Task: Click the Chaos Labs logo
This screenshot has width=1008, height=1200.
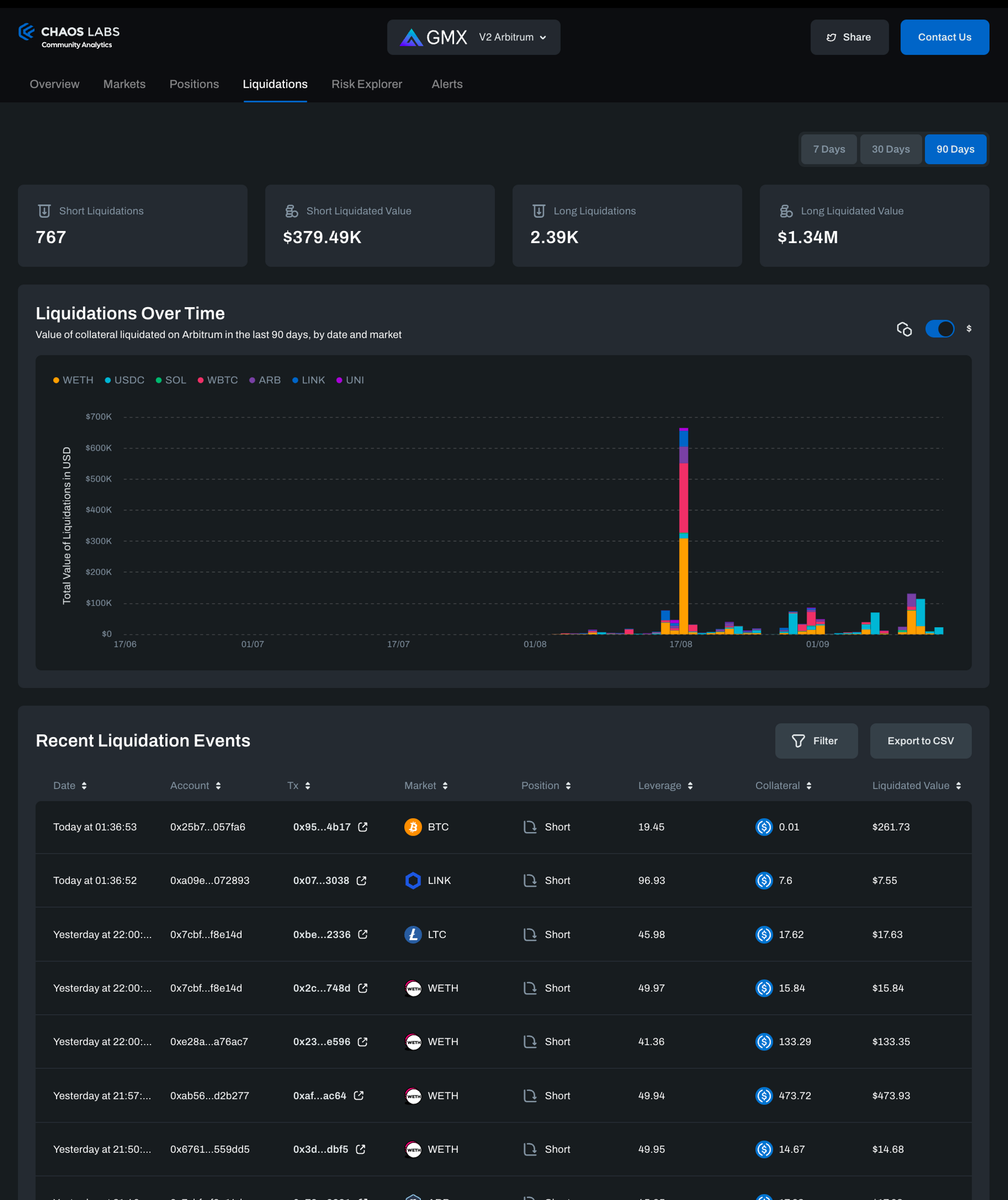Action: click(x=69, y=36)
